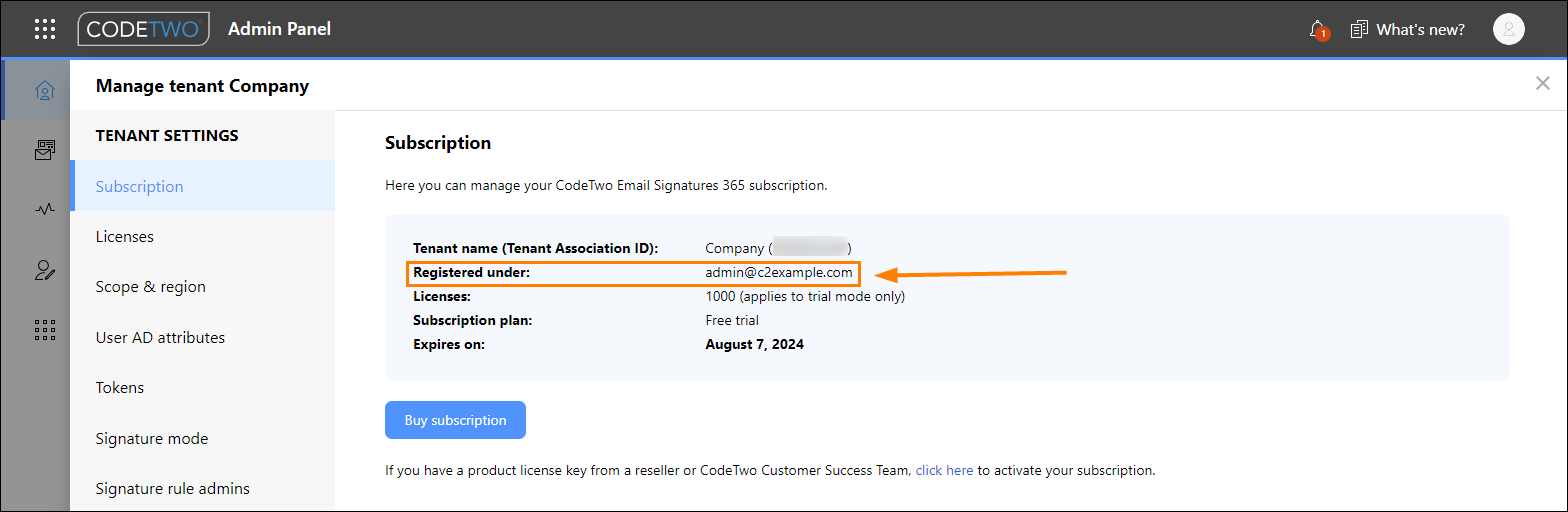Click the 'August 7, 2024' expiry date
1568x512 pixels.
pos(755,345)
